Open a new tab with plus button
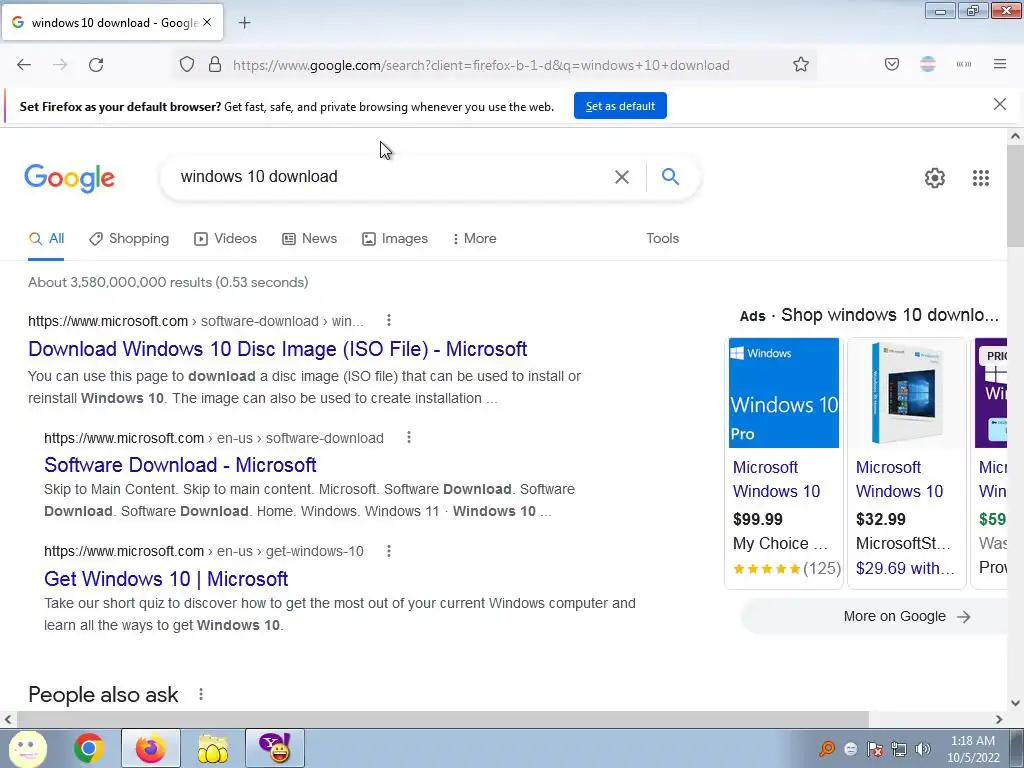The image size is (1024, 768). 244,23
